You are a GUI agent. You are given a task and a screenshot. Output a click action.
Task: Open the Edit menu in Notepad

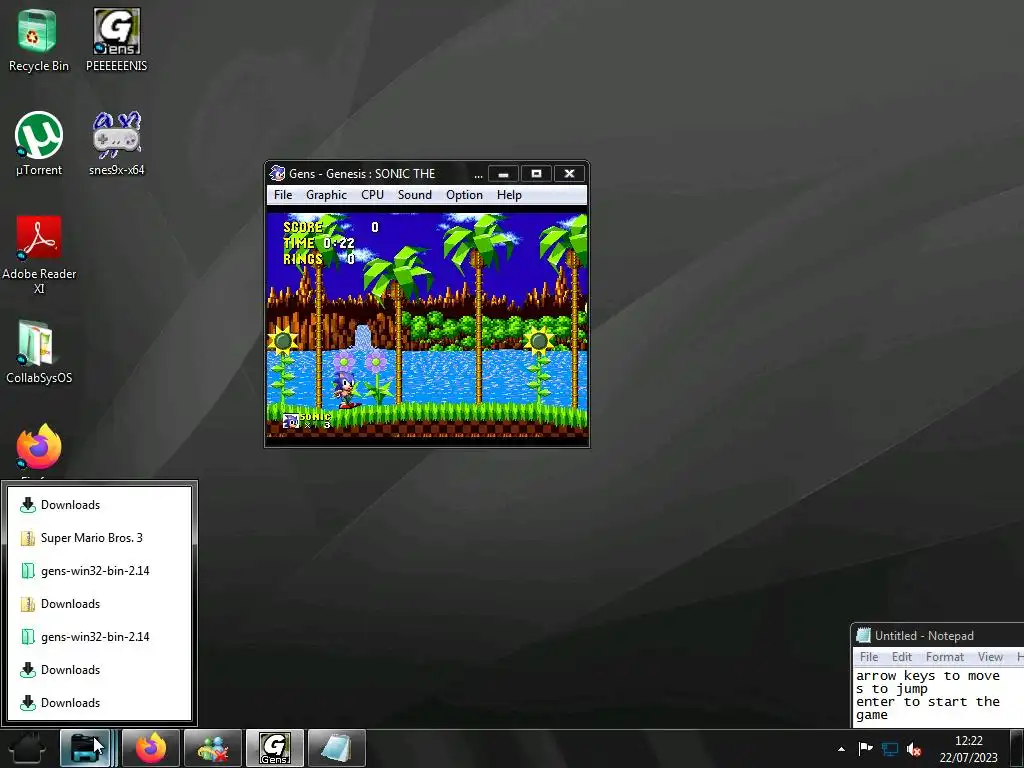pyautogui.click(x=901, y=657)
